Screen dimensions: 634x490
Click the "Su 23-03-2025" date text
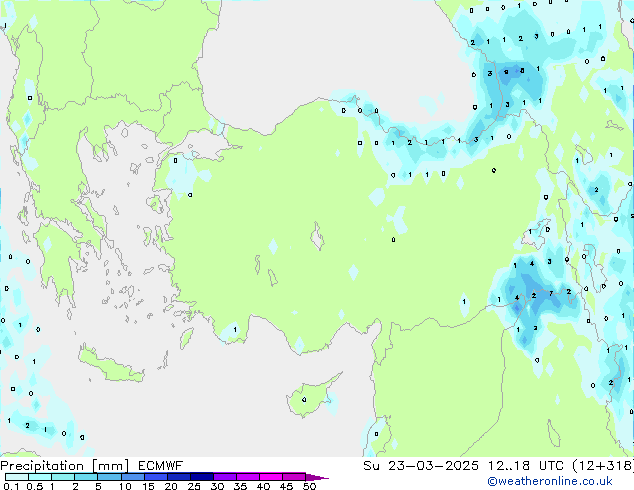pyautogui.click(x=421, y=466)
